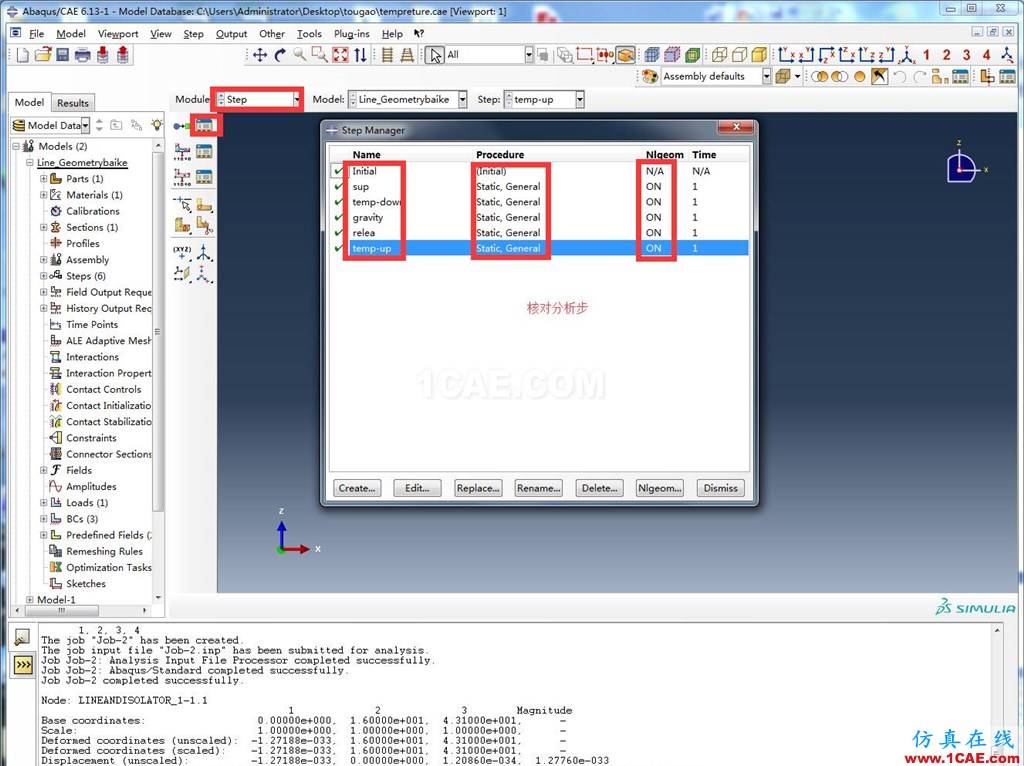Image resolution: width=1024 pixels, height=766 pixels.
Task: Click the Edit... button in Step Manager
Action: (417, 488)
